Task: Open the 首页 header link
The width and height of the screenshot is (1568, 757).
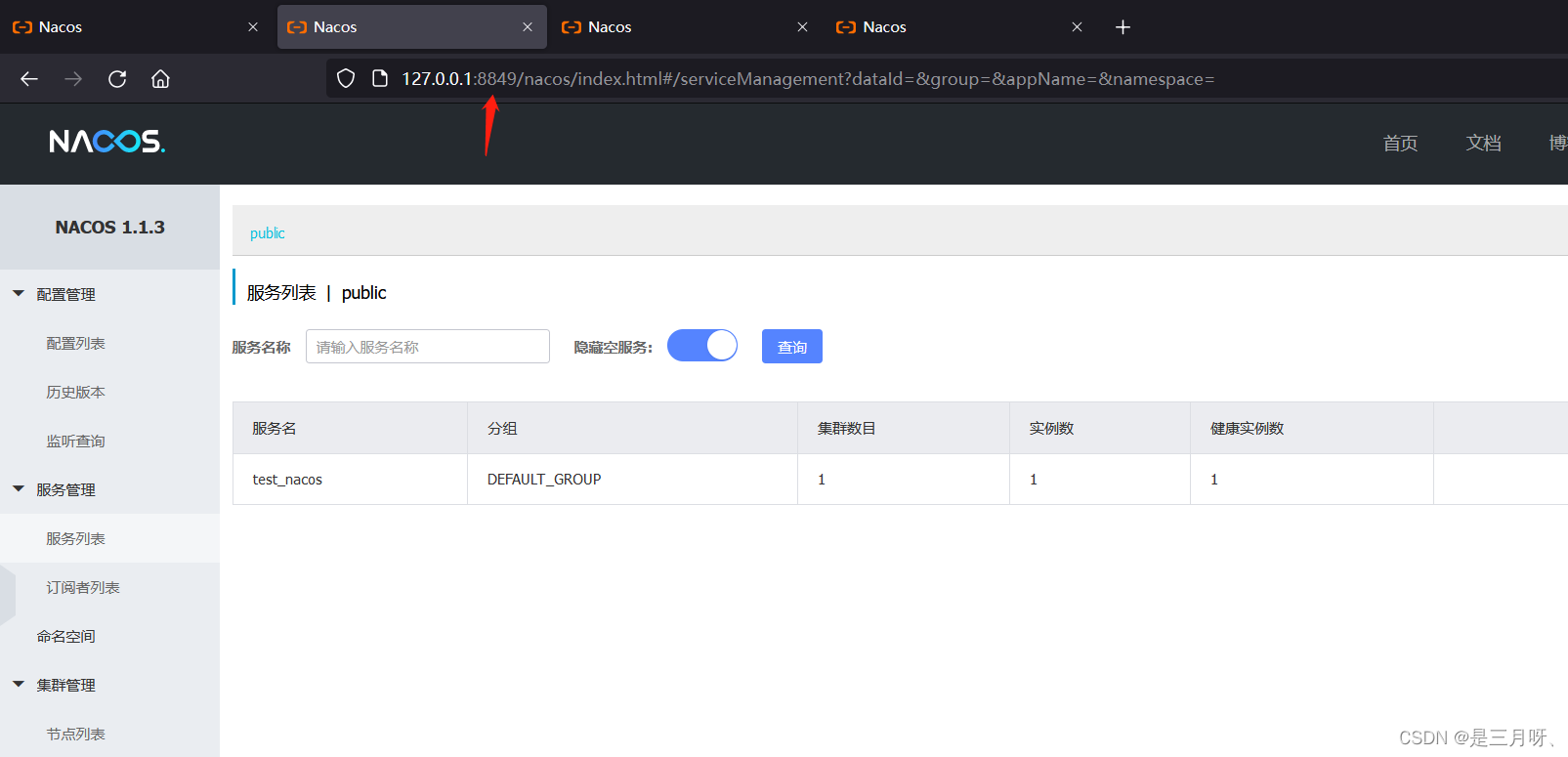Action: (1400, 143)
